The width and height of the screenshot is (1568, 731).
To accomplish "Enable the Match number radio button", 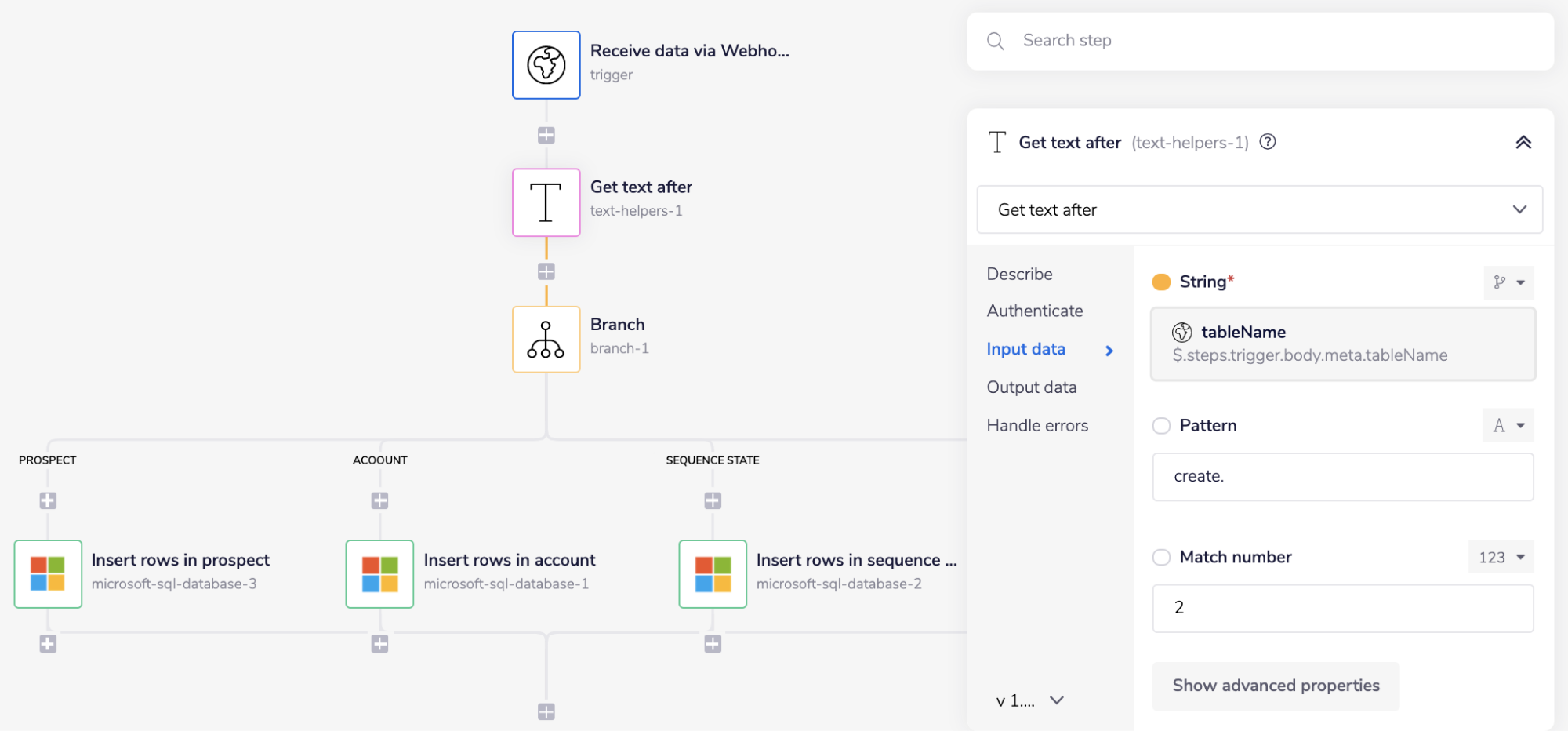I will pyautogui.click(x=1161, y=557).
